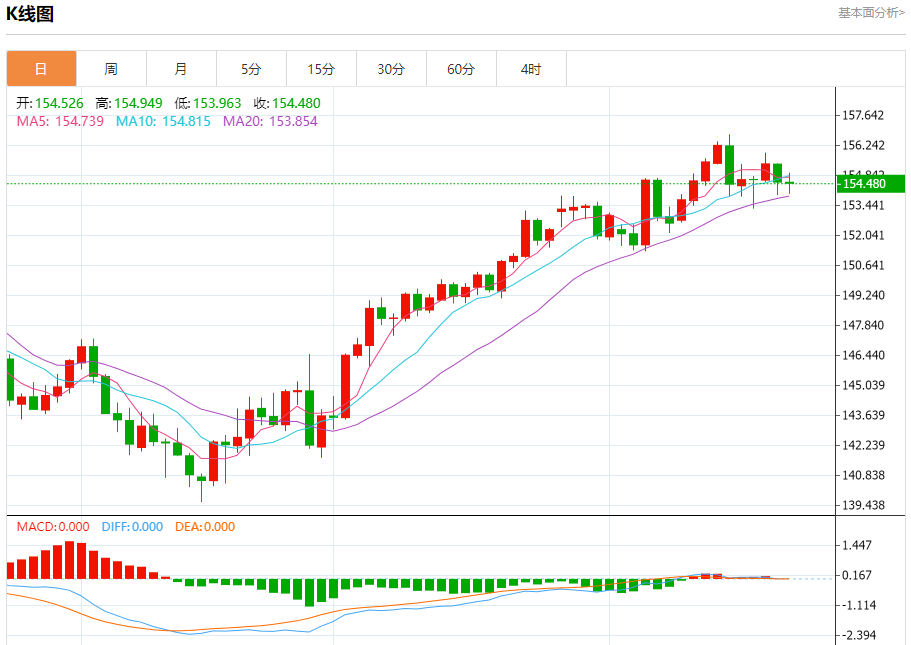Click the MA20 153.854 indicator label
Image resolution: width=911 pixels, height=645 pixels.
(x=270, y=121)
